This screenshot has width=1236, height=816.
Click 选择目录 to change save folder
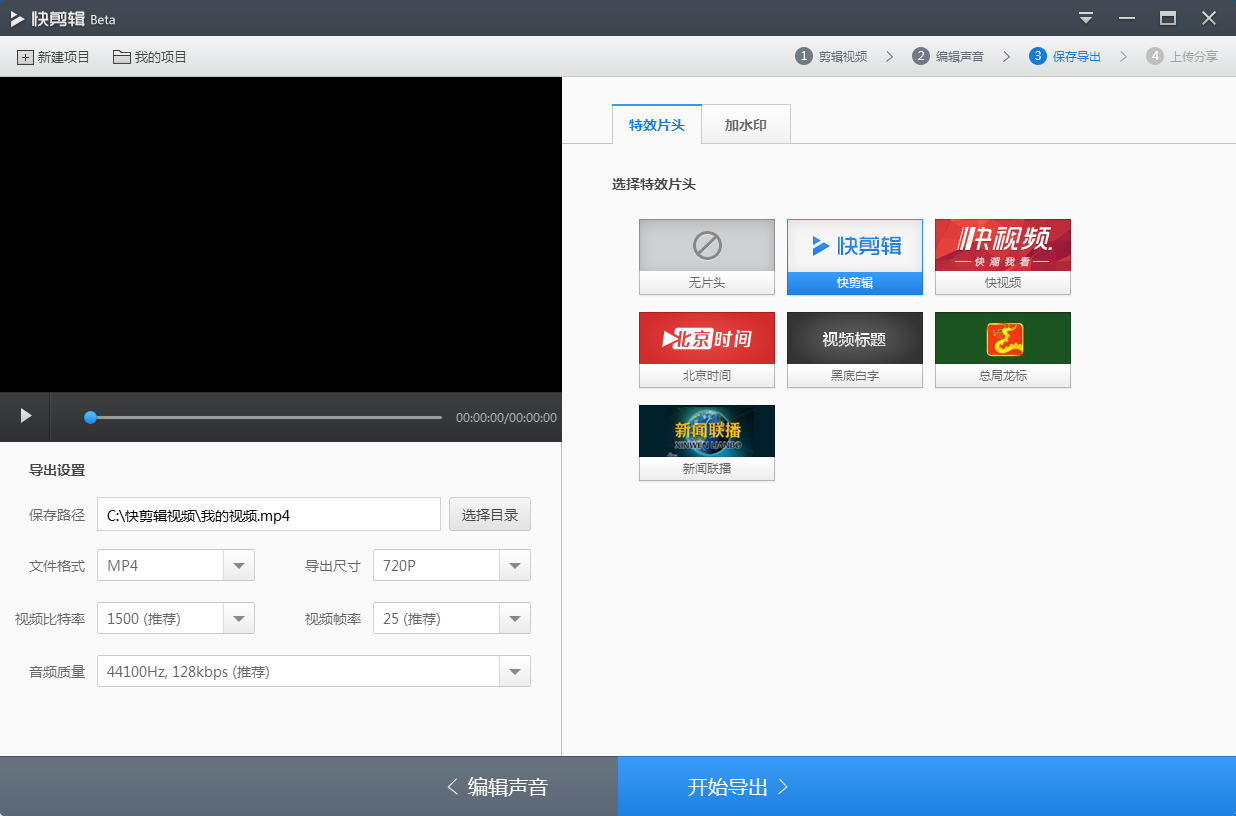click(x=489, y=514)
